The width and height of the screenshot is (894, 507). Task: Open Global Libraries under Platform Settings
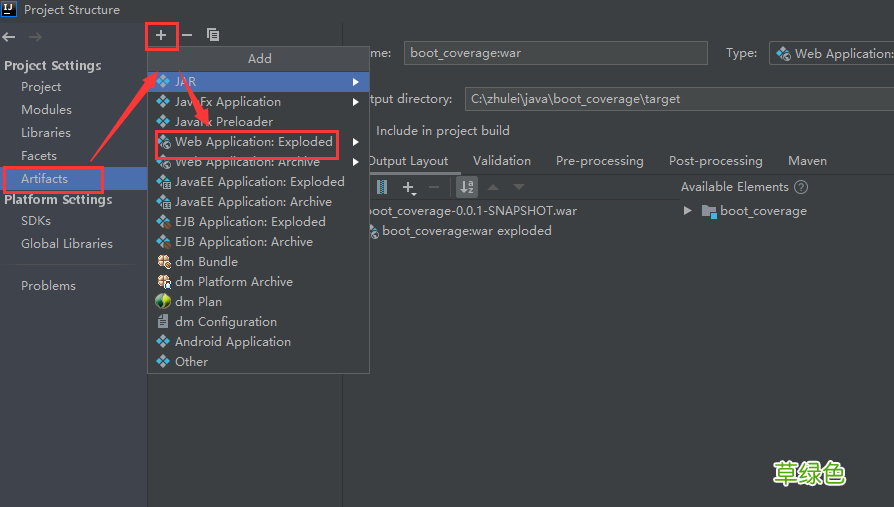pyautogui.click(x=67, y=244)
